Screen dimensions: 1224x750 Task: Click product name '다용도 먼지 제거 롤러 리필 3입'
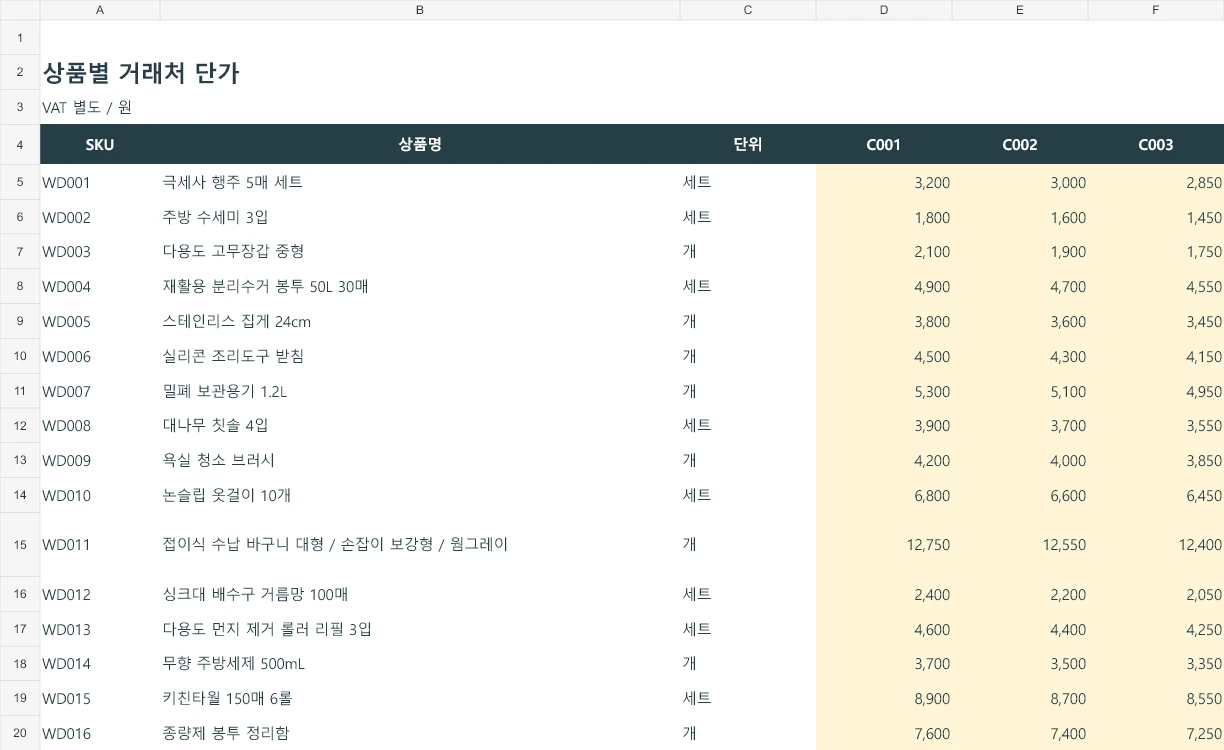267,629
